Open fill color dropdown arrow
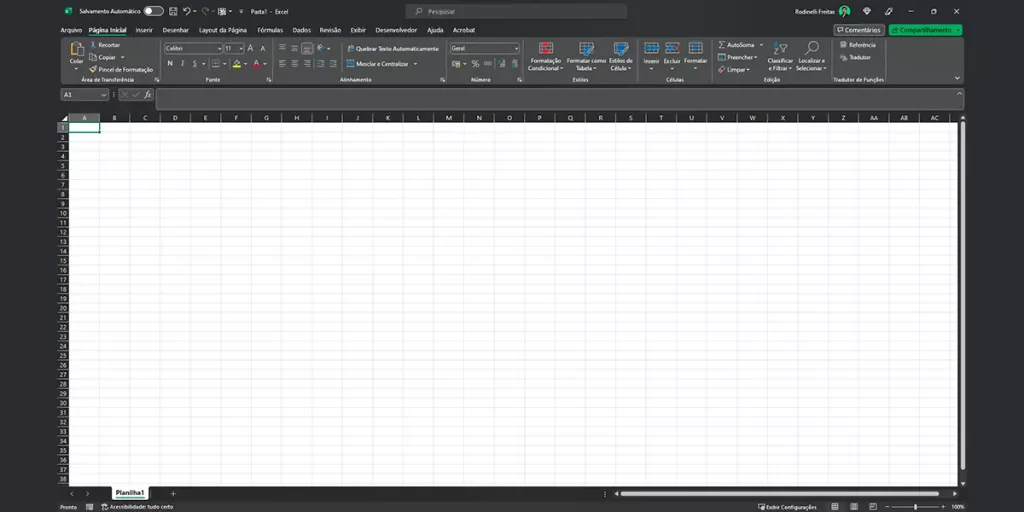The width and height of the screenshot is (1024, 512). 246,64
